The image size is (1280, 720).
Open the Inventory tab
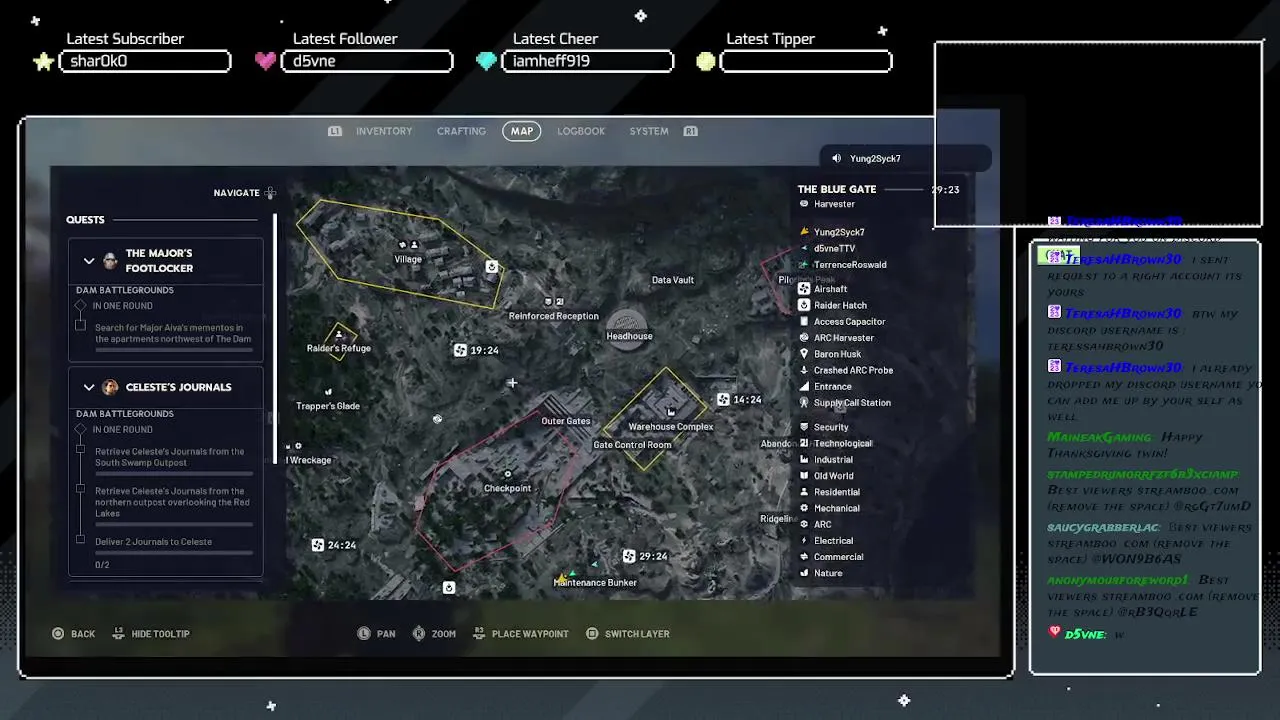click(x=384, y=131)
